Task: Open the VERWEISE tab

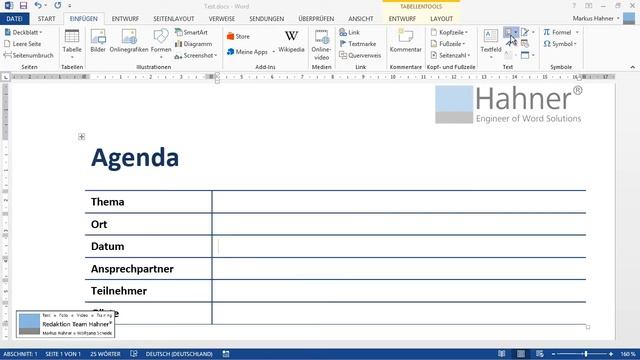Action: pos(222,19)
